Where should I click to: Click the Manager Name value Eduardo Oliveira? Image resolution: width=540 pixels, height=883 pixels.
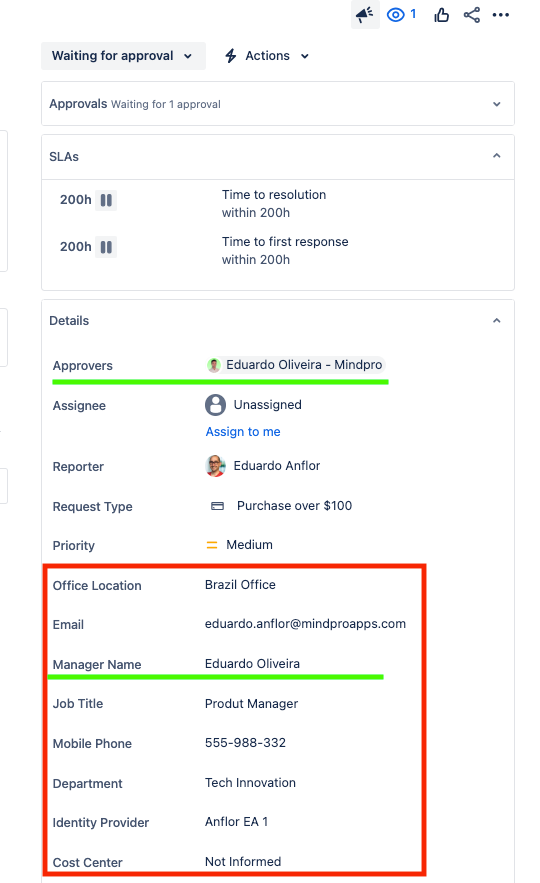[252, 663]
